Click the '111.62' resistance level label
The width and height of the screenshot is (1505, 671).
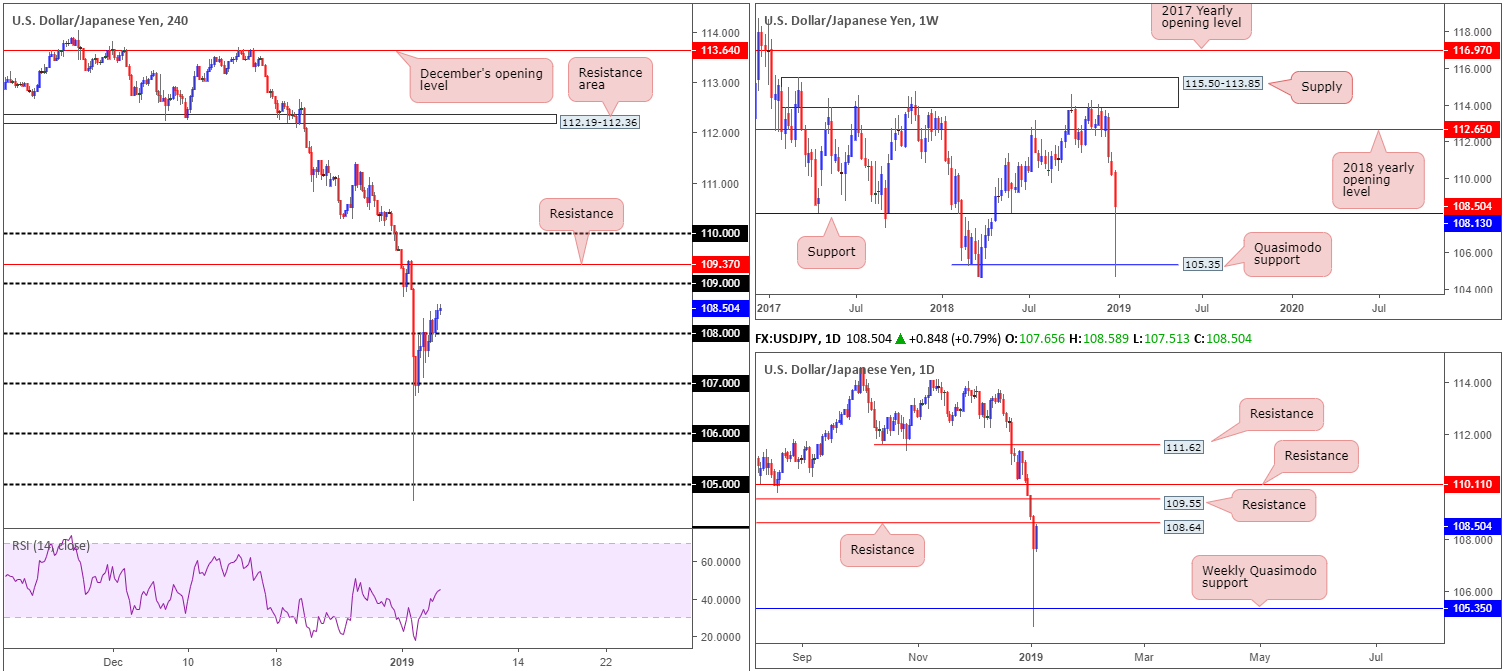1186,447
